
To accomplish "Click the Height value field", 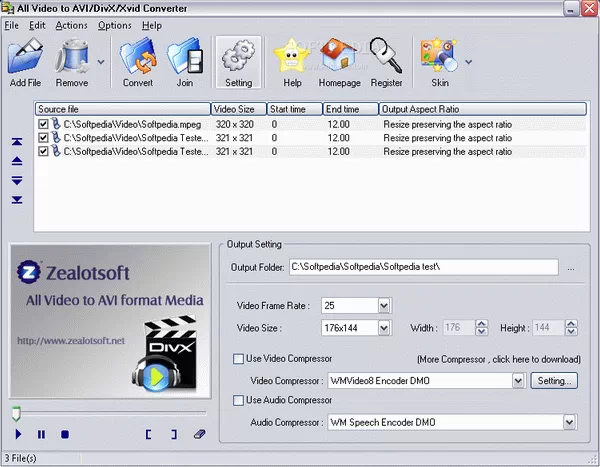I will [x=548, y=328].
